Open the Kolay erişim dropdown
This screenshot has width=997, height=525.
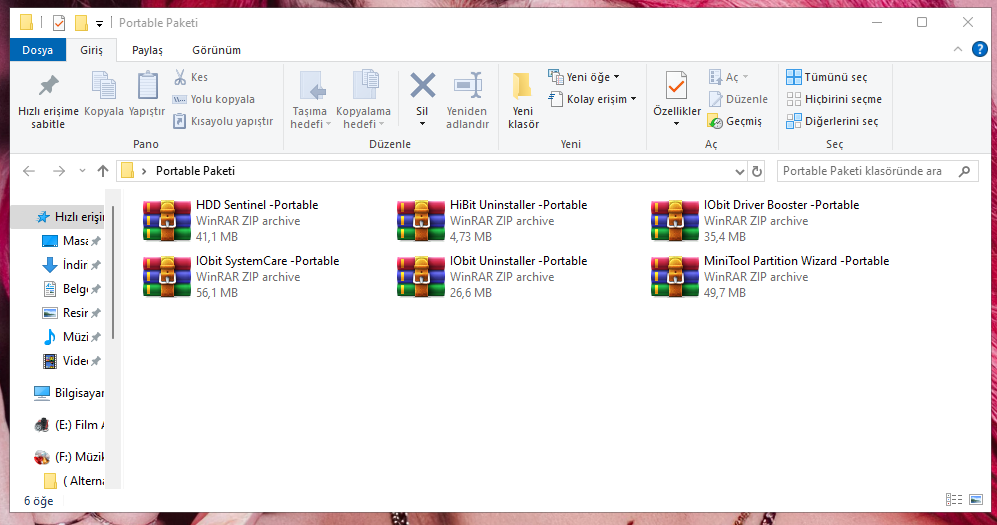click(x=592, y=99)
